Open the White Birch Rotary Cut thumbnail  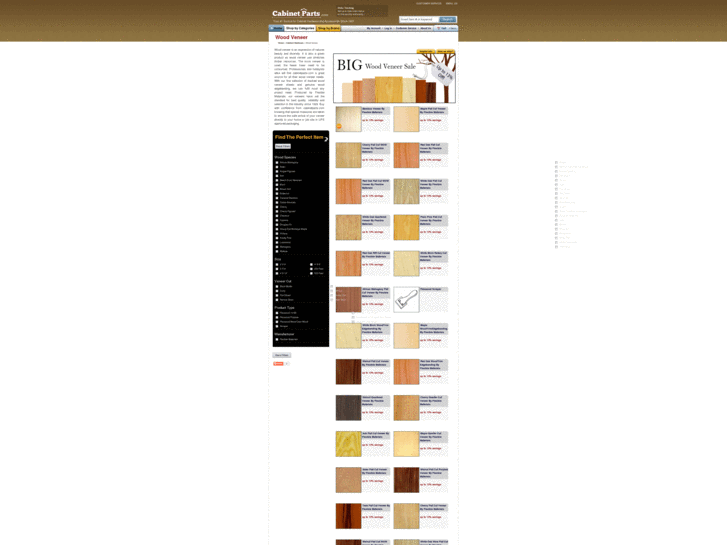coord(406,263)
